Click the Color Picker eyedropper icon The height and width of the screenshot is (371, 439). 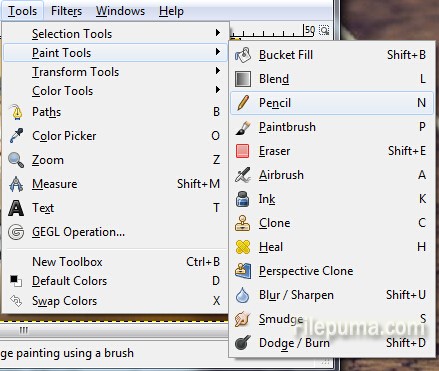pos(16,136)
